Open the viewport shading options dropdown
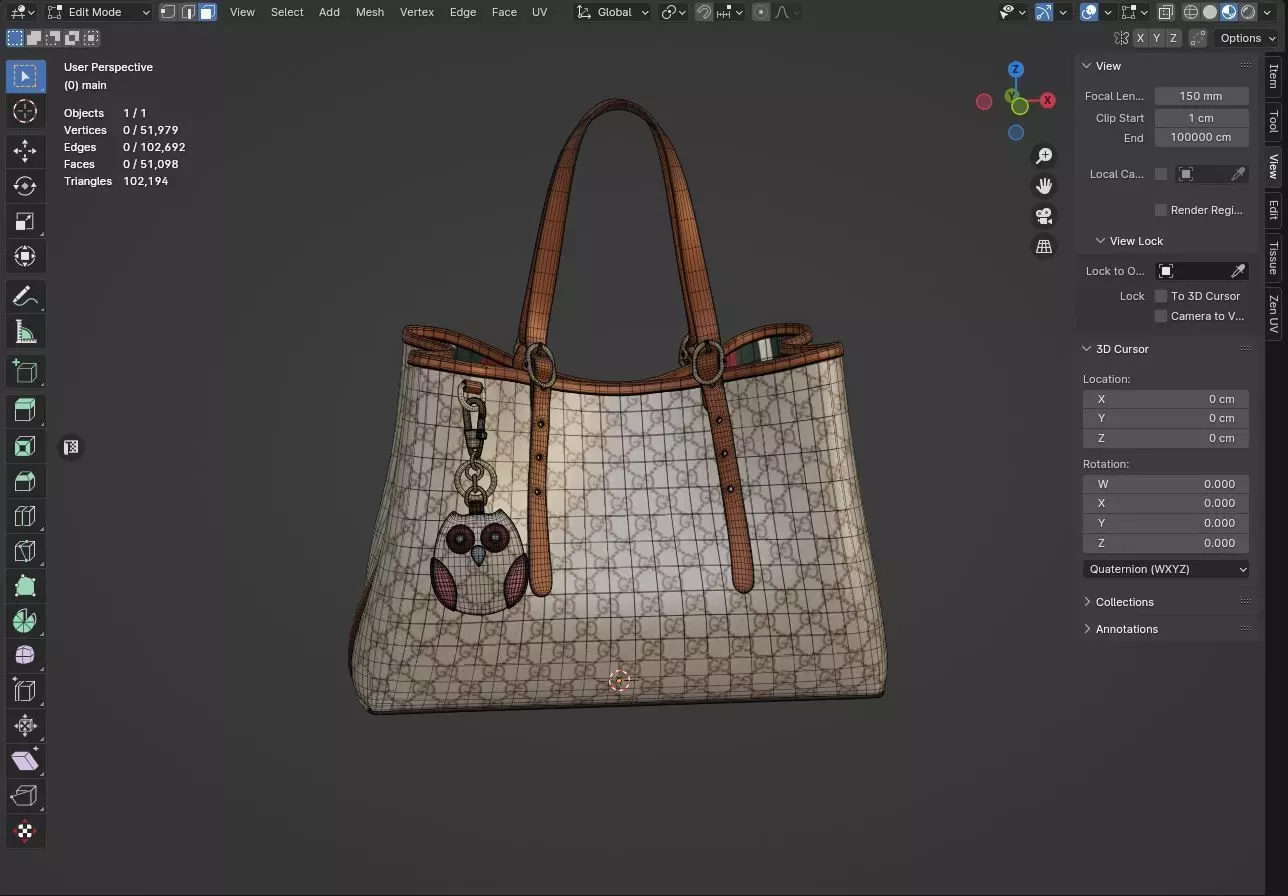This screenshot has height=896, width=1288. pyautogui.click(x=1268, y=12)
